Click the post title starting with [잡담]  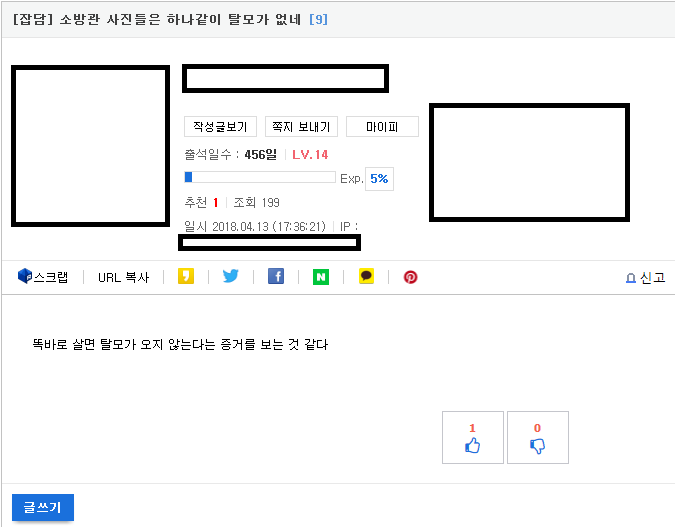point(158,19)
